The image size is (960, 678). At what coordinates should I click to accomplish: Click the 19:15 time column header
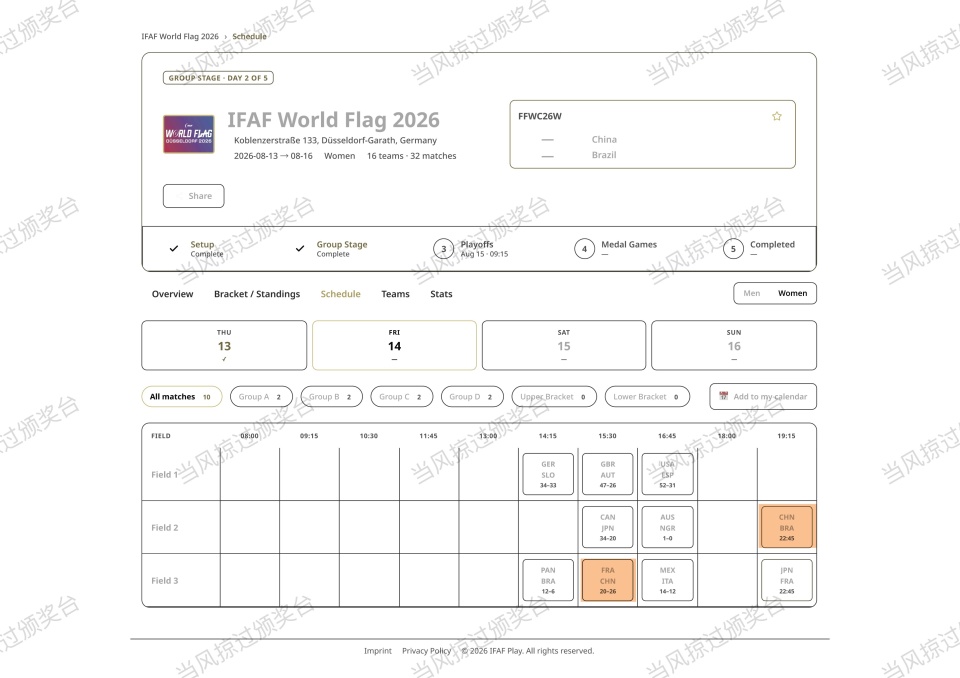pos(786,436)
